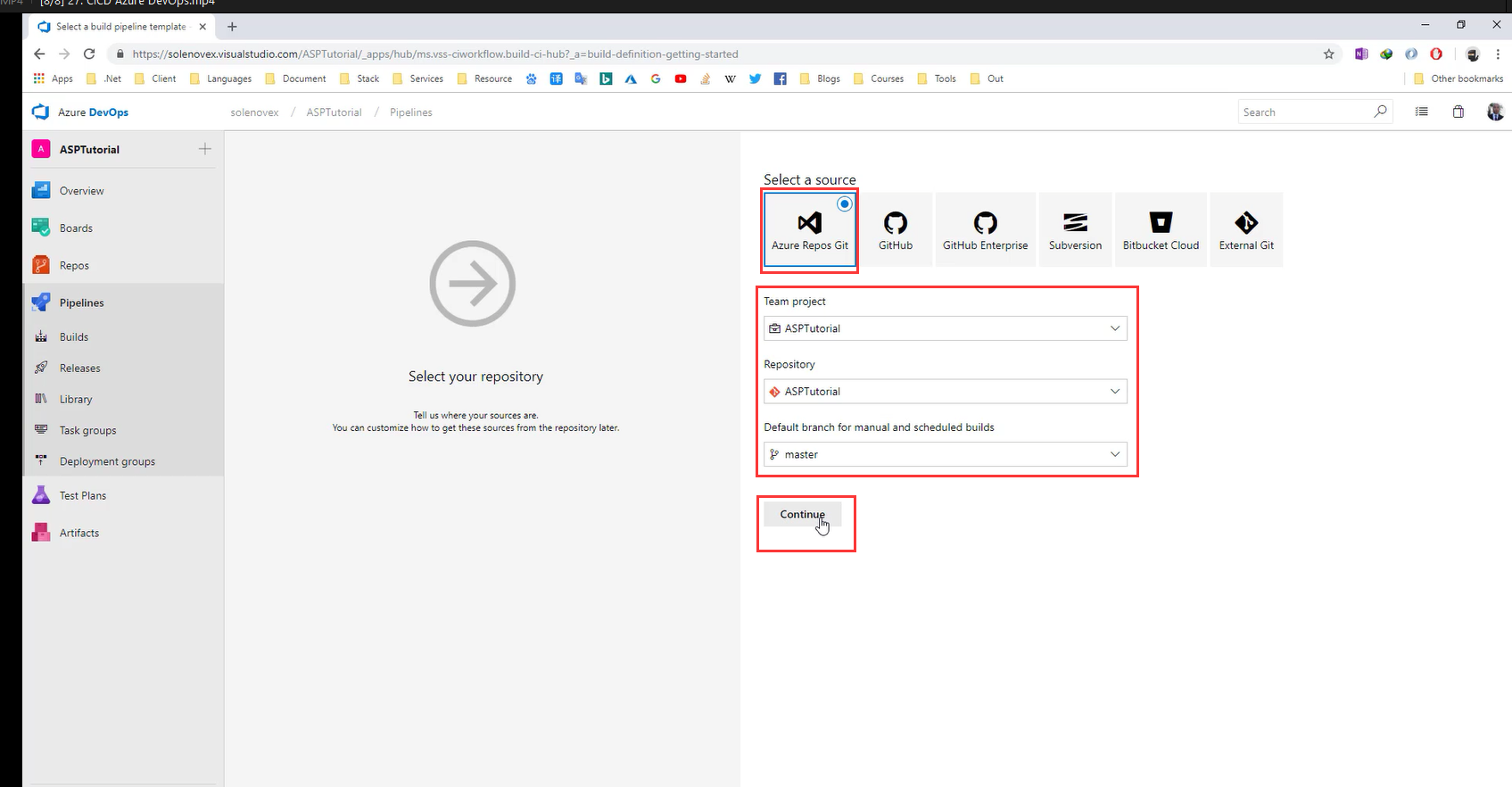Select Azure Repos Git as source

click(810, 230)
